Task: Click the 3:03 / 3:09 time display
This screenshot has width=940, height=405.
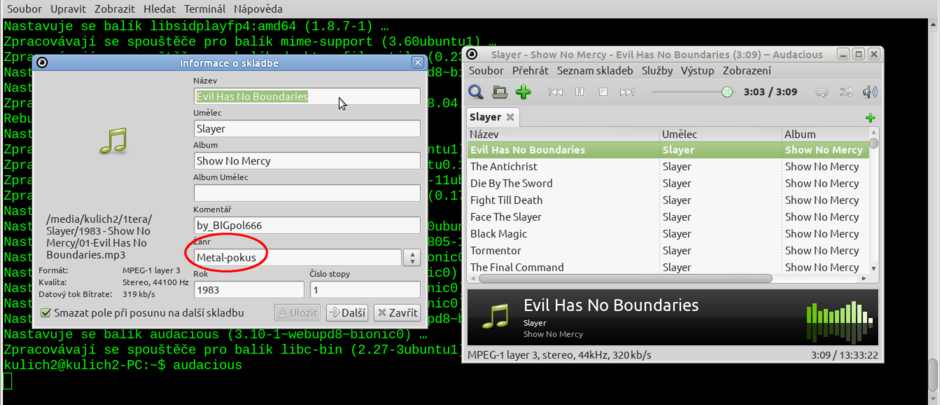Action: click(770, 92)
